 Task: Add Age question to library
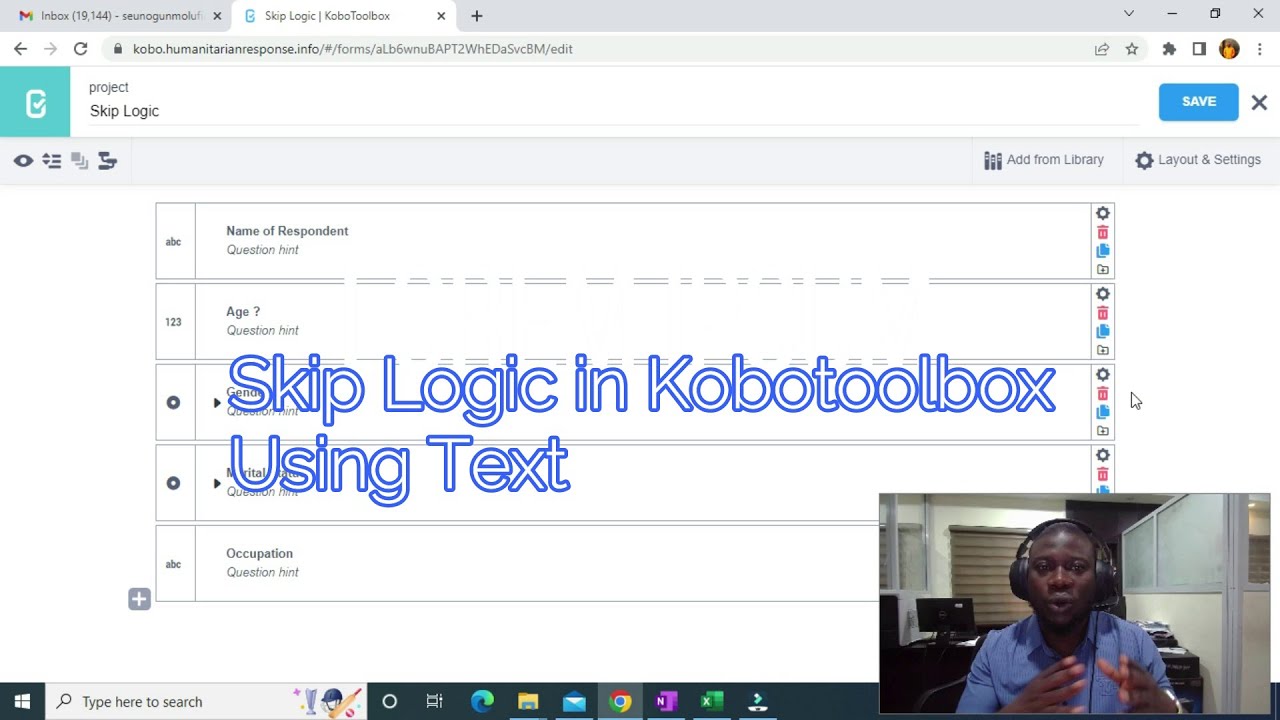[x=1102, y=350]
